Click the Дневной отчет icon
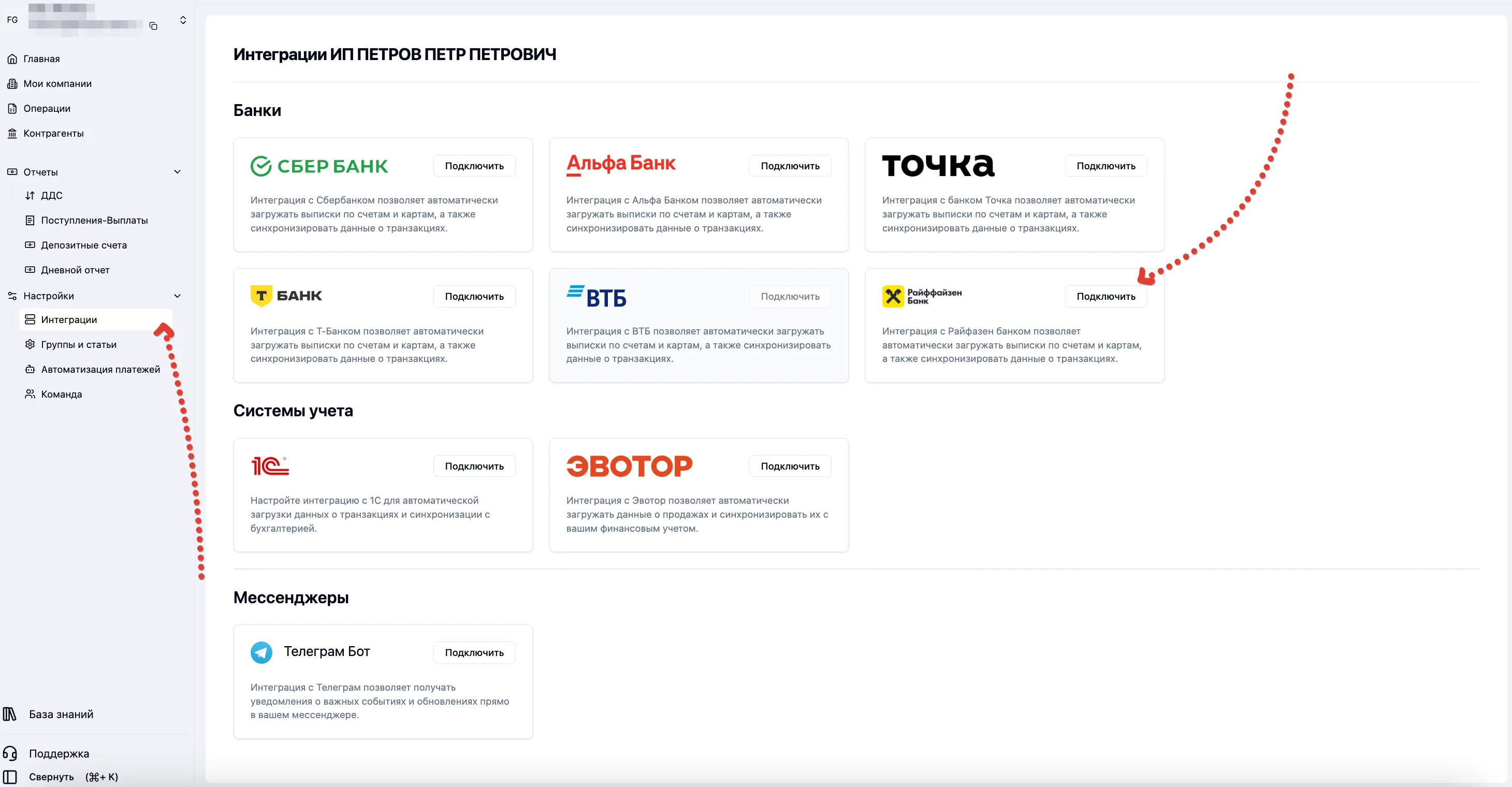This screenshot has height=787, width=1512. 30,270
